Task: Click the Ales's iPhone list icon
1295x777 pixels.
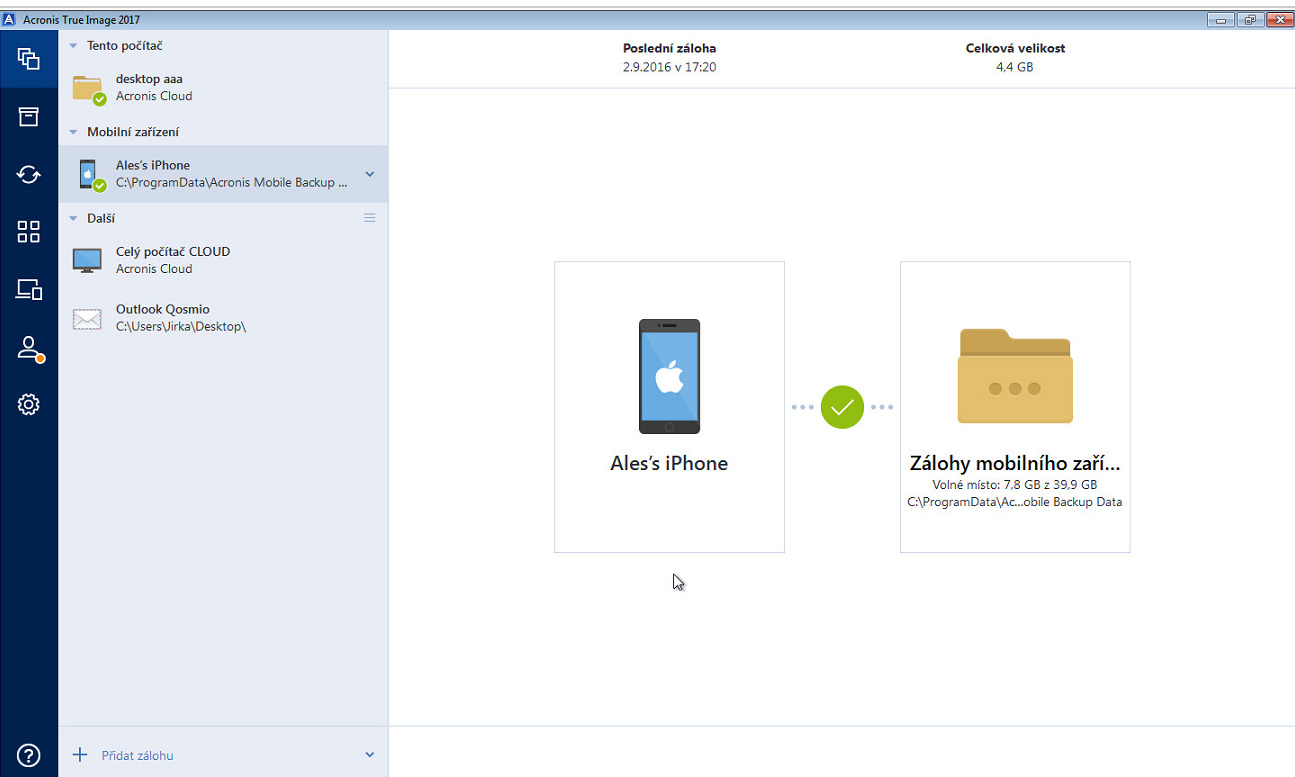Action: [x=90, y=175]
